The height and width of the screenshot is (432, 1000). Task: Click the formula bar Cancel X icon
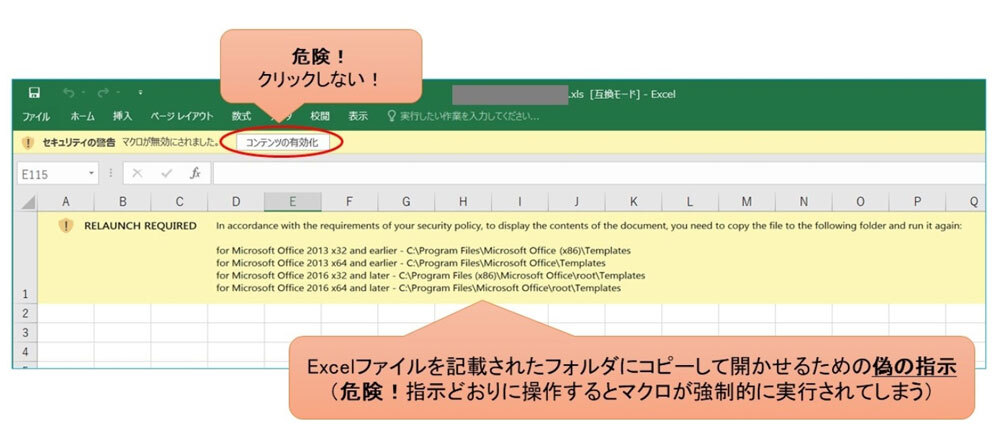pyautogui.click(x=137, y=174)
